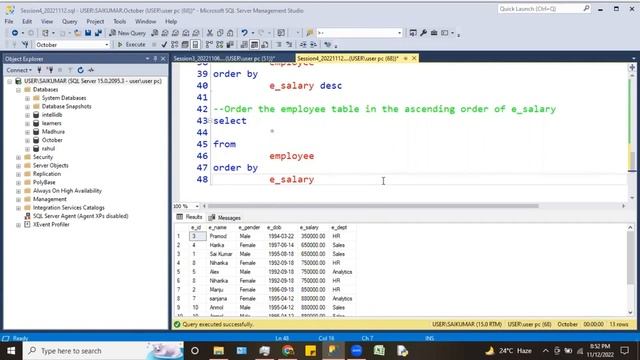The height and width of the screenshot is (360, 640).
Task: Click the Quick Launch search field
Action: point(543,9)
